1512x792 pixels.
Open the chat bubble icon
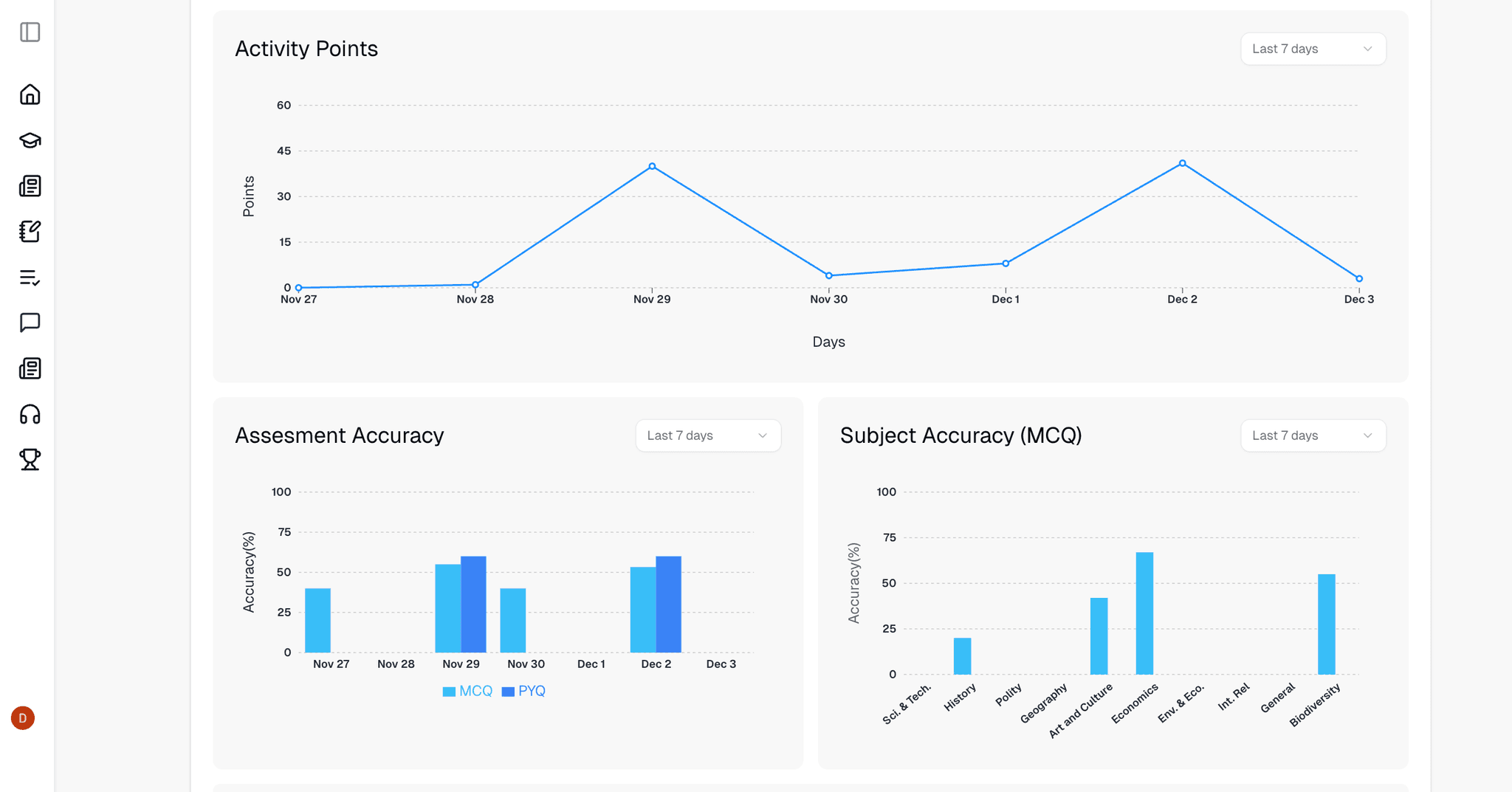pyautogui.click(x=30, y=323)
